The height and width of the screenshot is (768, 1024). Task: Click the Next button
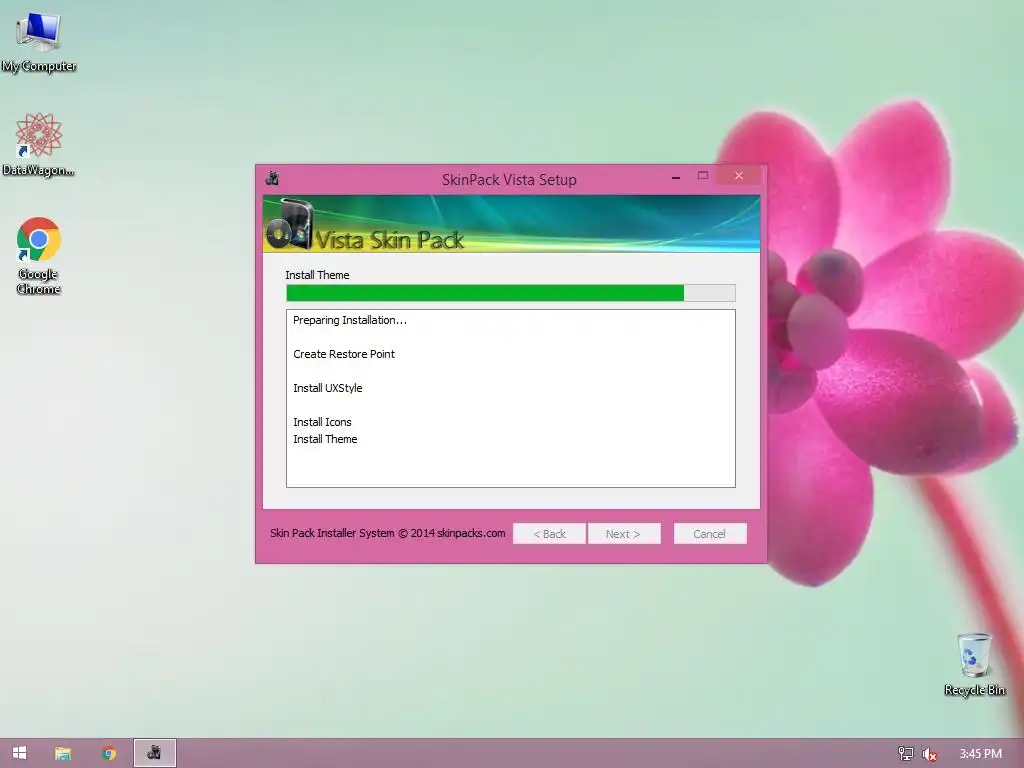624,534
